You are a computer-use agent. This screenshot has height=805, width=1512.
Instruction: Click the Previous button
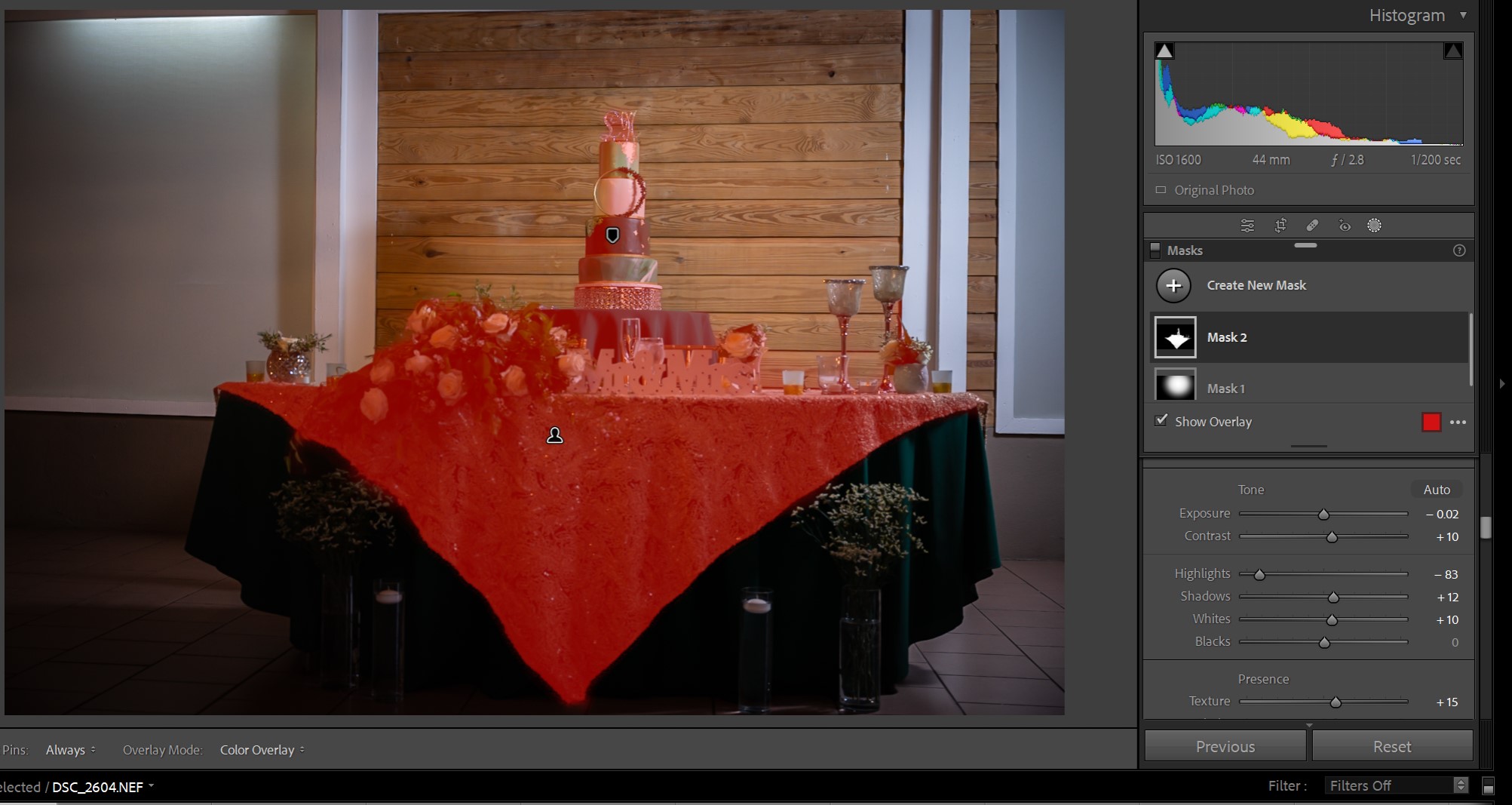pyautogui.click(x=1225, y=745)
